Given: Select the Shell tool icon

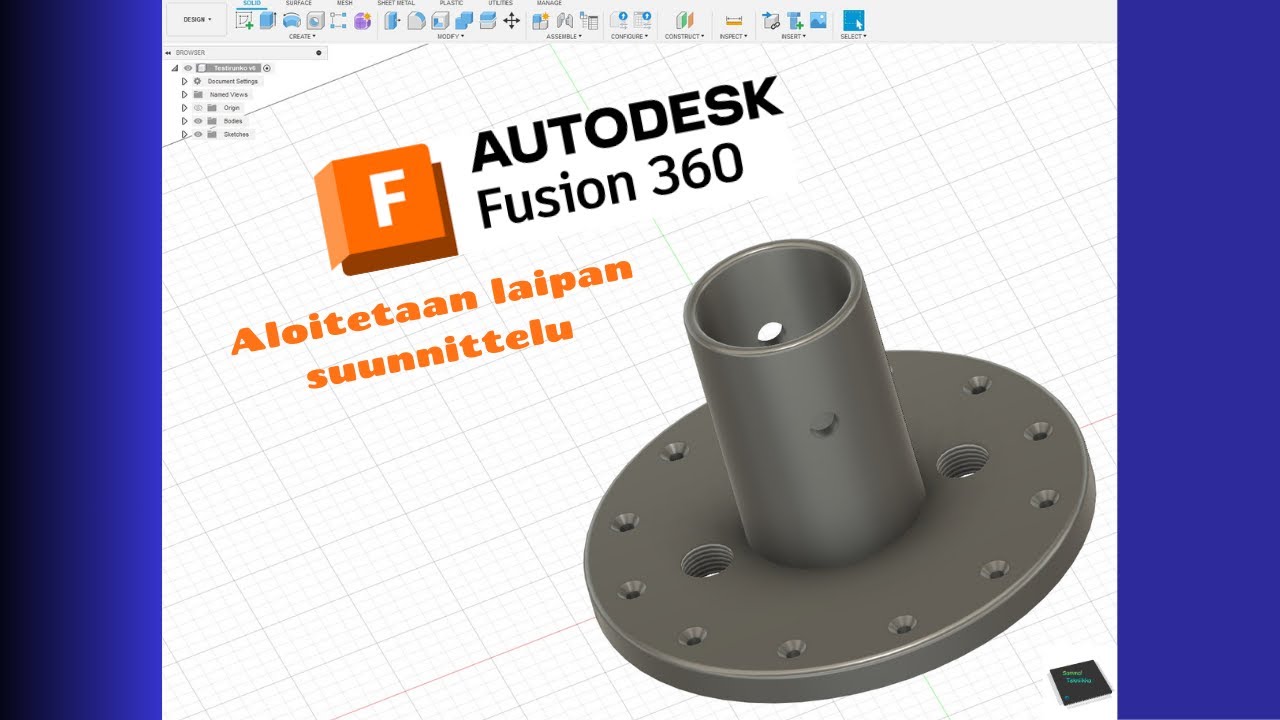Looking at the screenshot, I should coord(440,20).
